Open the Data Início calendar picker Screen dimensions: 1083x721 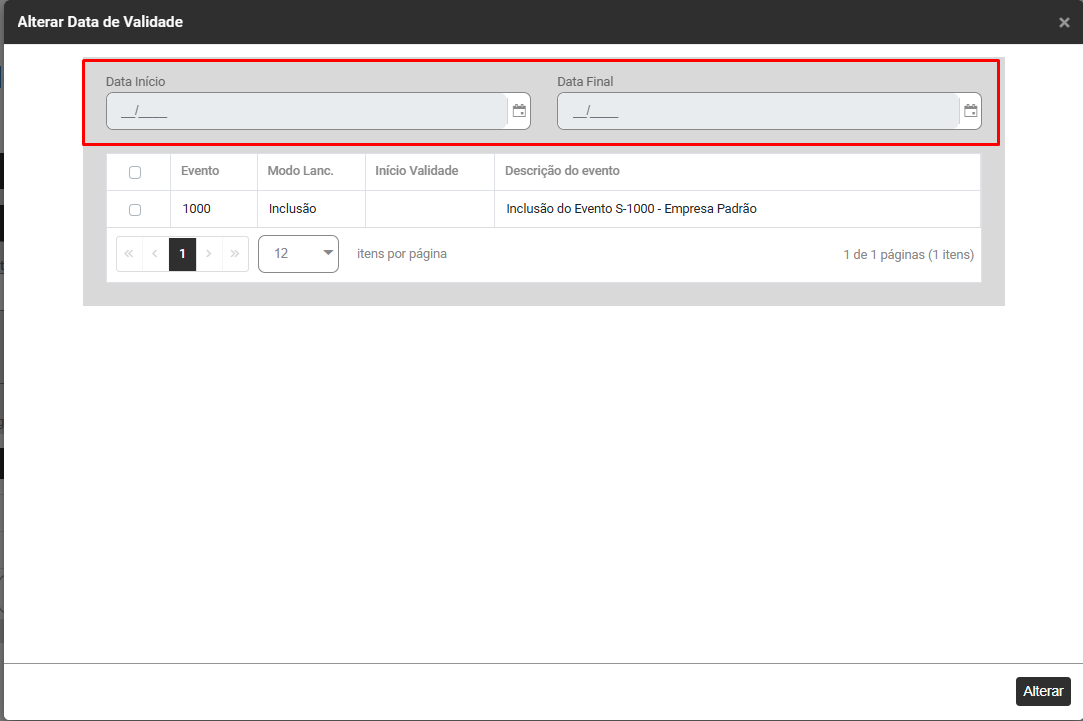pos(519,111)
